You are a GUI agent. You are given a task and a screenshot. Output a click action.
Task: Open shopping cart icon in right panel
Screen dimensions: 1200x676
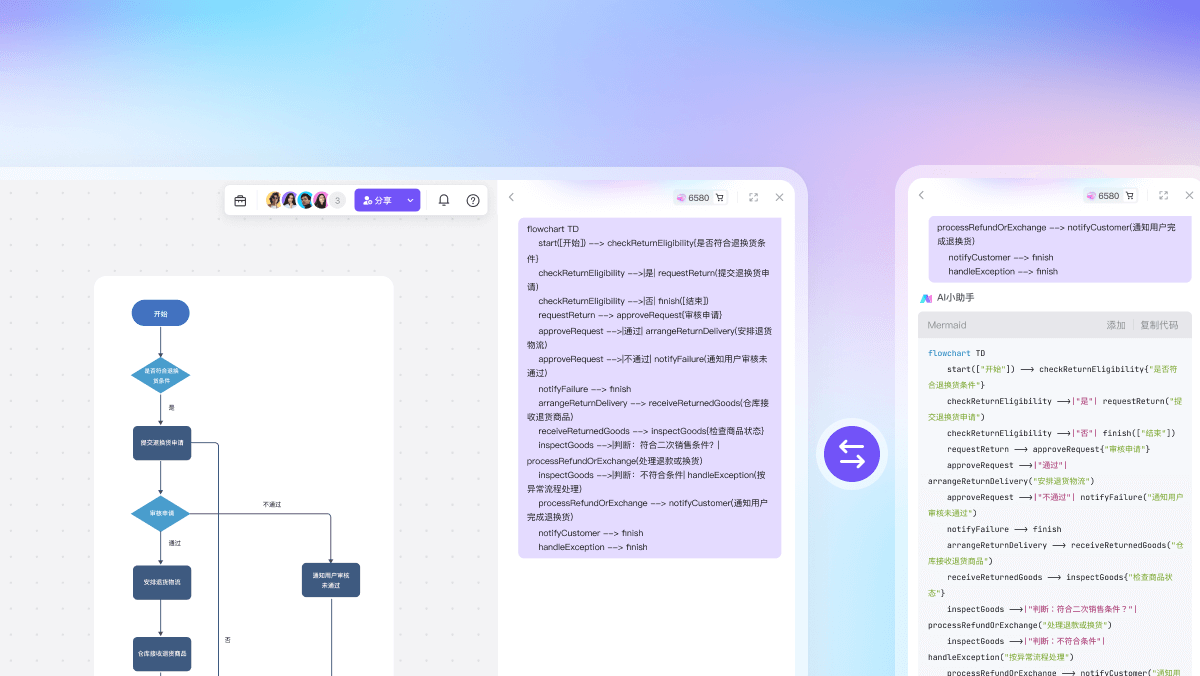1130,196
